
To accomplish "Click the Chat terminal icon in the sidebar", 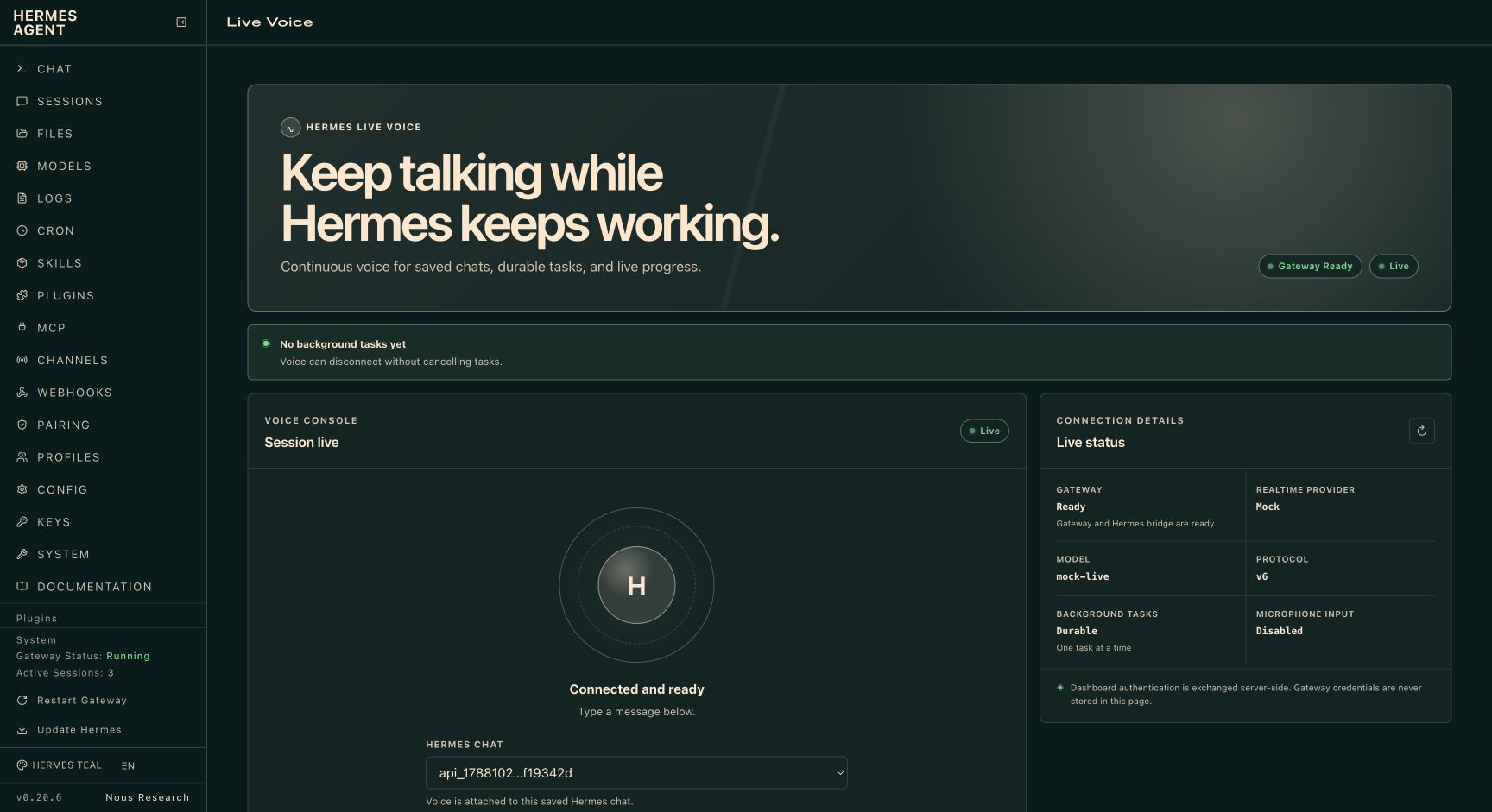I will (x=22, y=69).
